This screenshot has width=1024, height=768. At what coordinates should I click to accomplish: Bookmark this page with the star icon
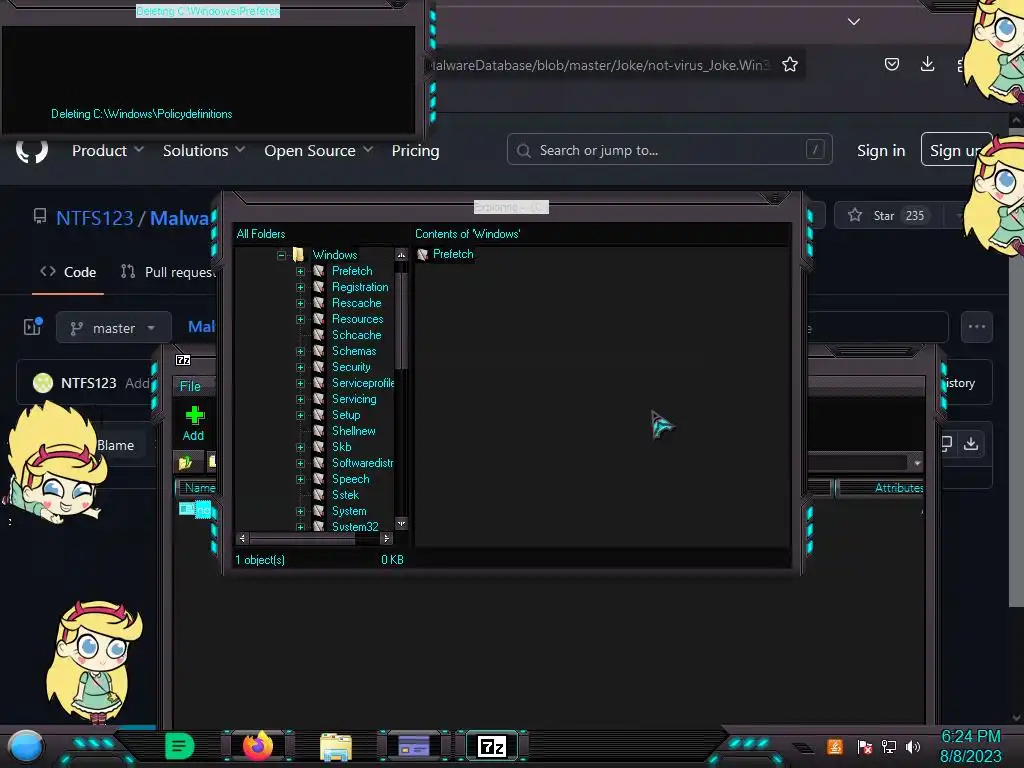point(790,64)
